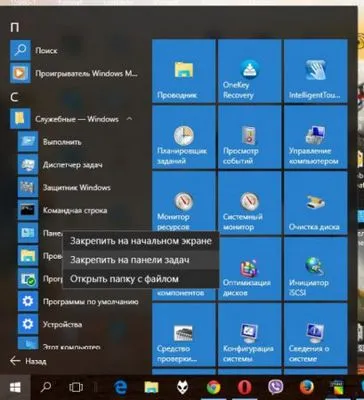Open the Конфигурация системы tile
Screen dimensions: 364x400
tap(250, 335)
